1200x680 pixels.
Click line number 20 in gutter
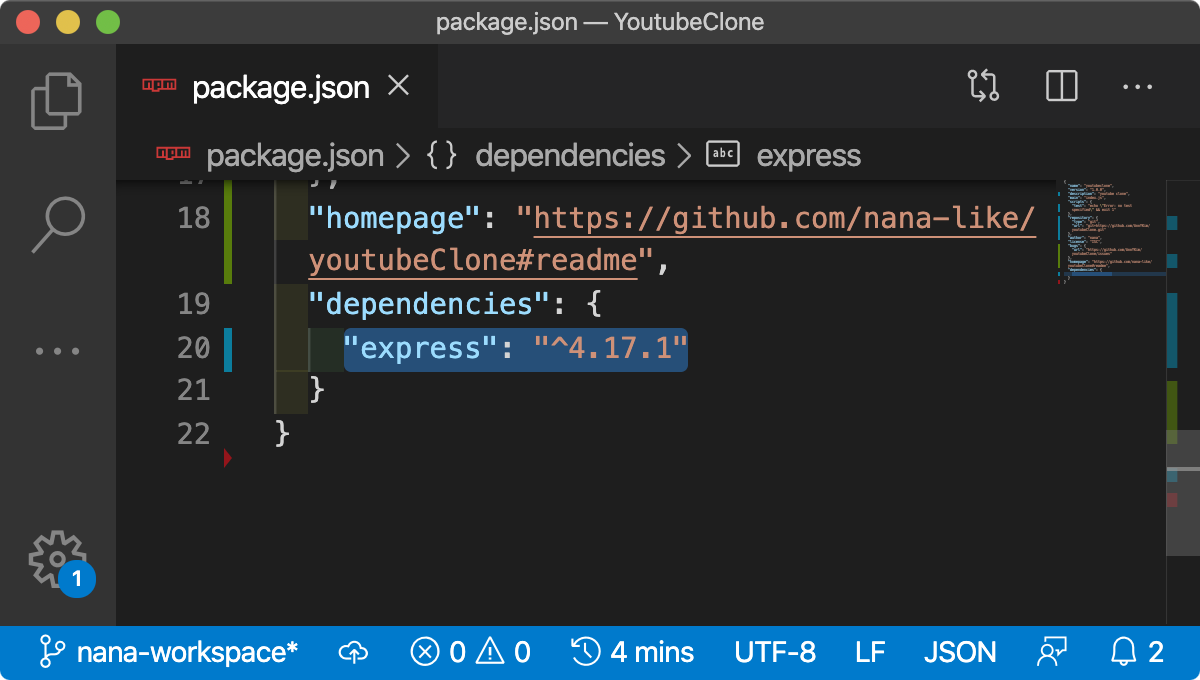click(194, 348)
